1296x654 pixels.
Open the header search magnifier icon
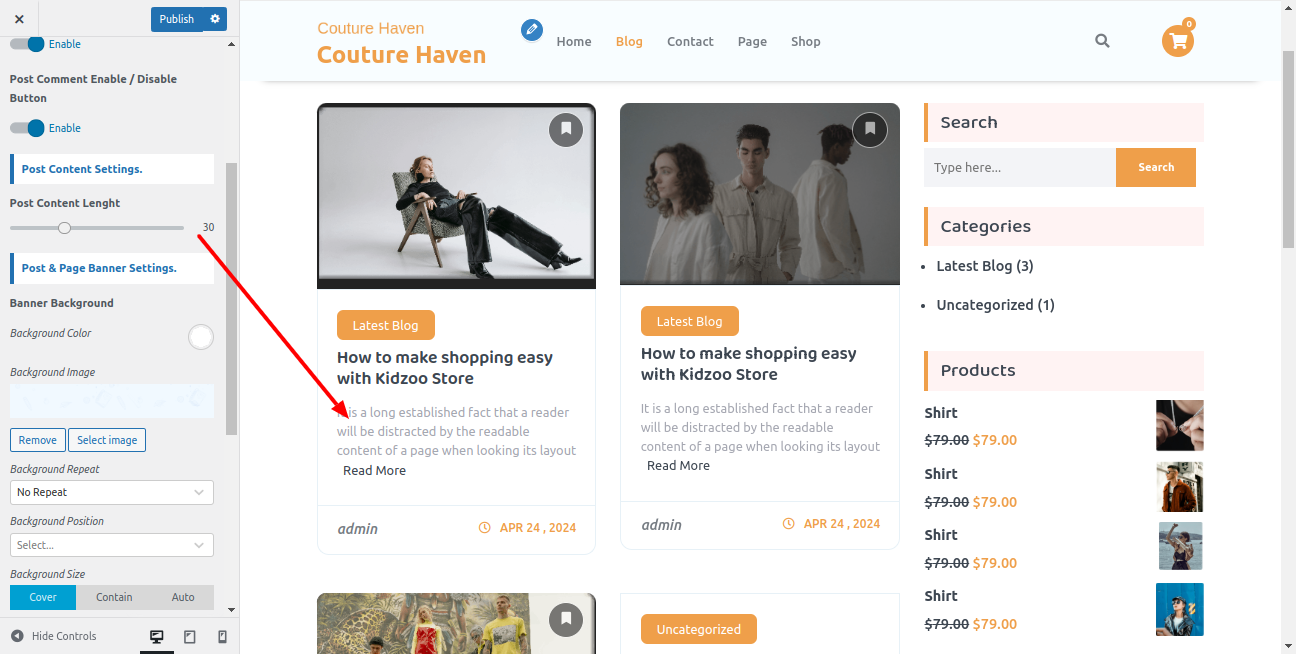coord(1102,41)
